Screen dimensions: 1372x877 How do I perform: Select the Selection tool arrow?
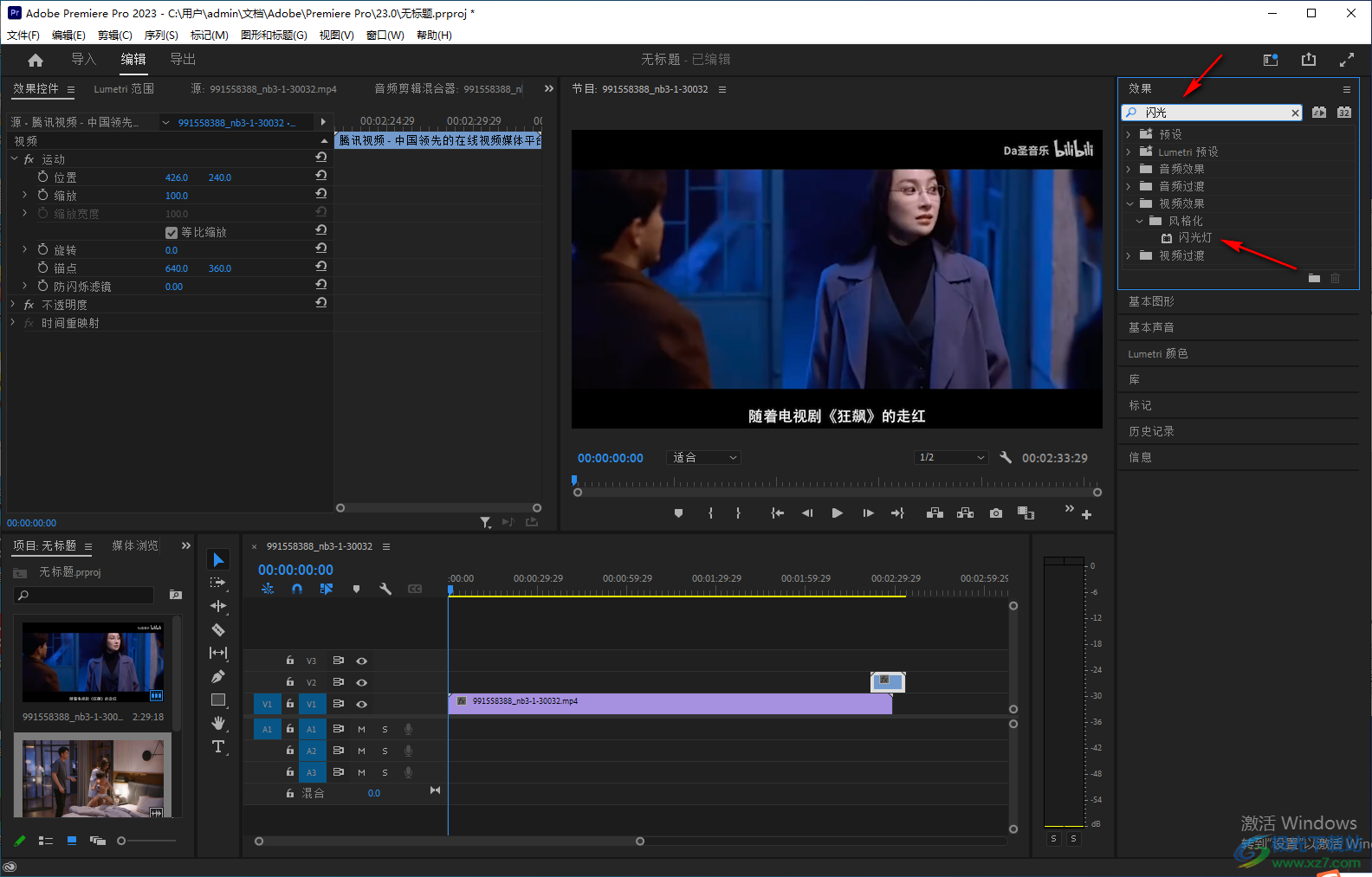218,560
